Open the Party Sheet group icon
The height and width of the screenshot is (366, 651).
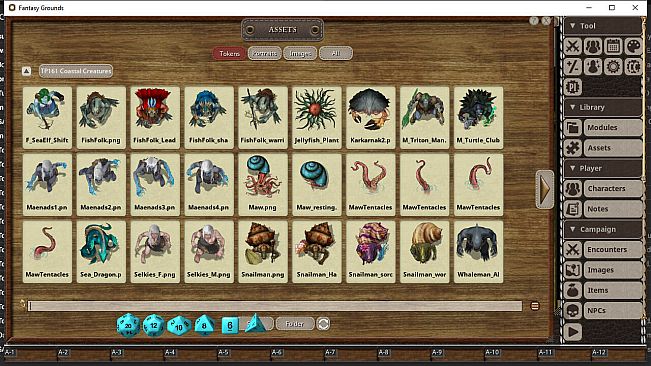click(x=593, y=46)
